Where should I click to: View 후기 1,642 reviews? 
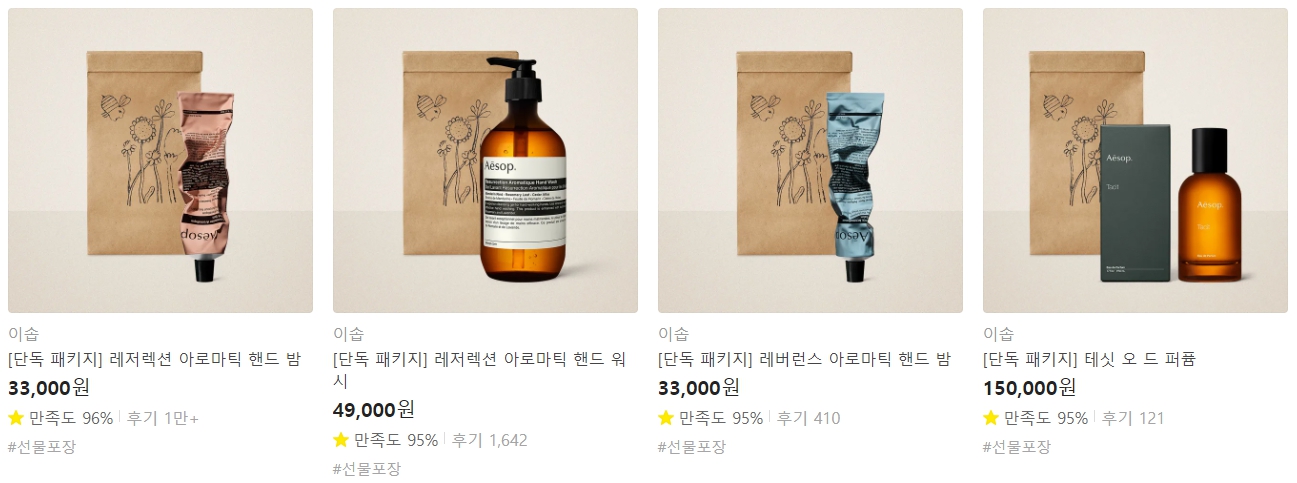point(490,440)
